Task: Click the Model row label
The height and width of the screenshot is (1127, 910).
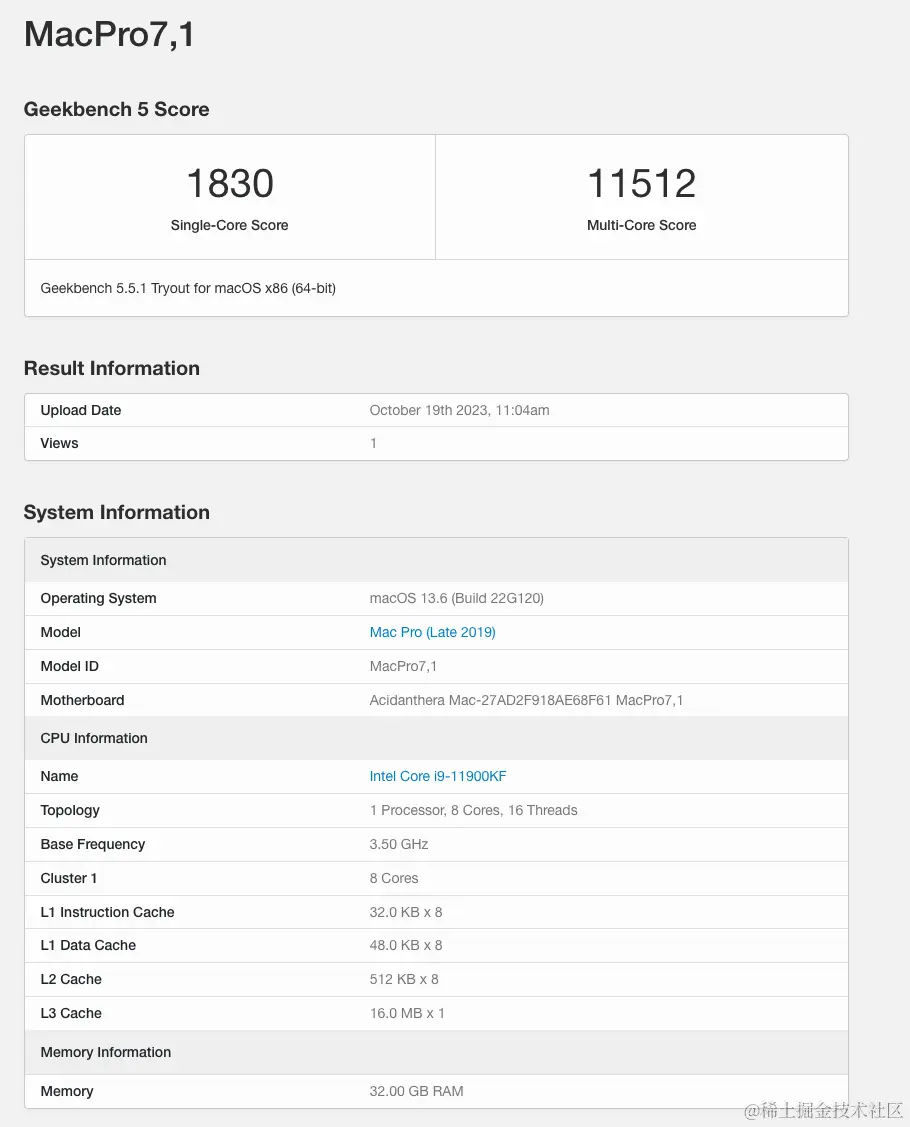Action: point(60,632)
